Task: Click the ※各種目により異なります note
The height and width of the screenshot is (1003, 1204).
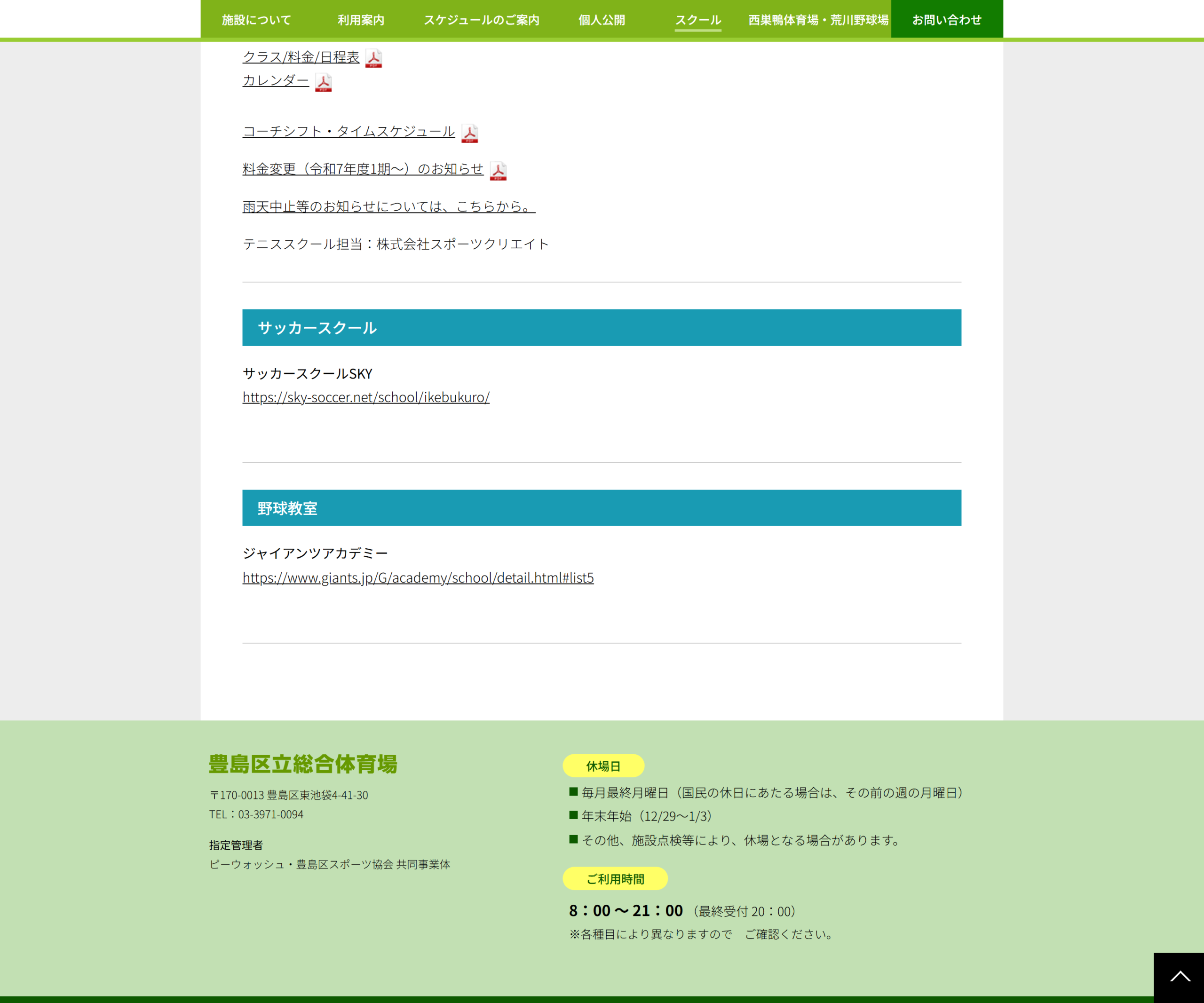Action: (x=702, y=934)
